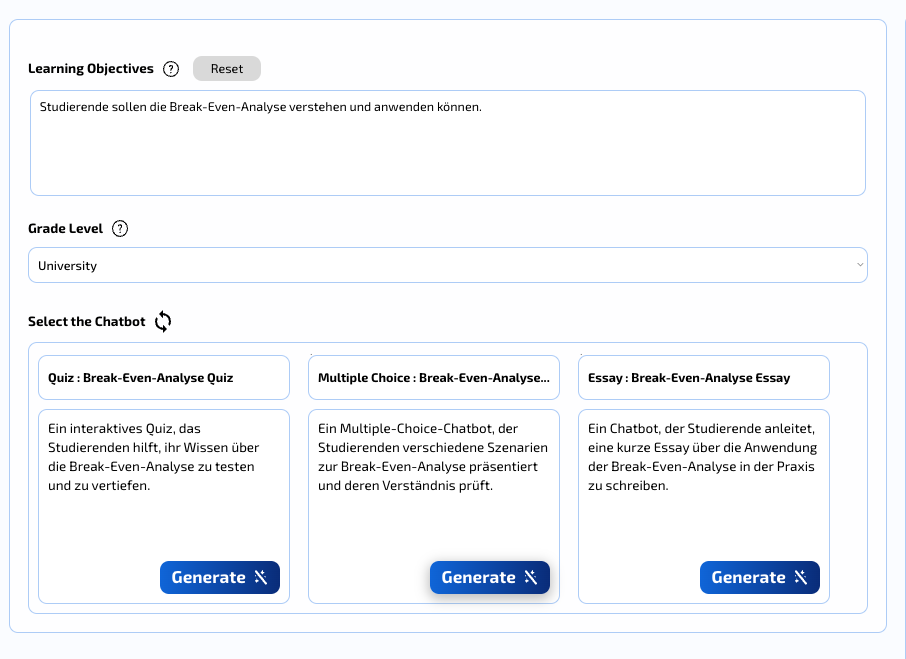Click the help icon beside Learning Objectives

[171, 69]
